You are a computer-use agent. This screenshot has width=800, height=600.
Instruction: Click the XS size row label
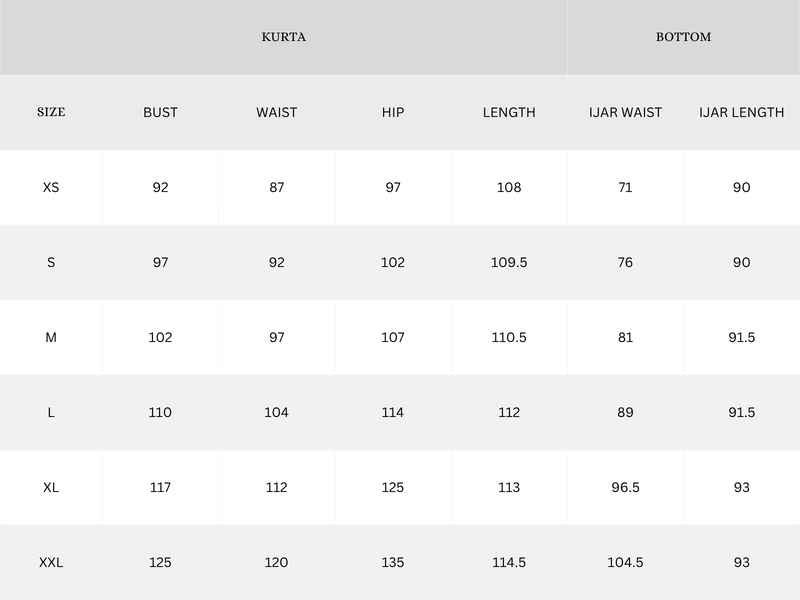click(51, 187)
